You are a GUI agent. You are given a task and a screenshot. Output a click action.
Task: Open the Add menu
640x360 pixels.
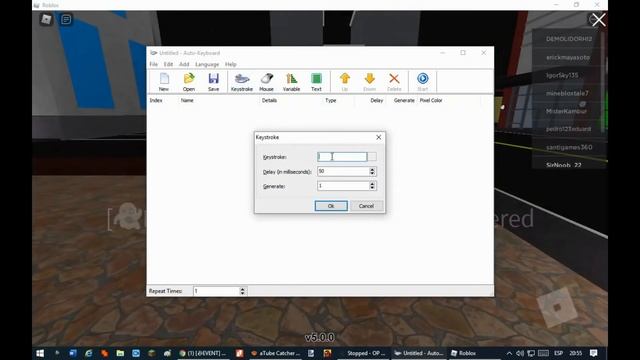coord(184,64)
